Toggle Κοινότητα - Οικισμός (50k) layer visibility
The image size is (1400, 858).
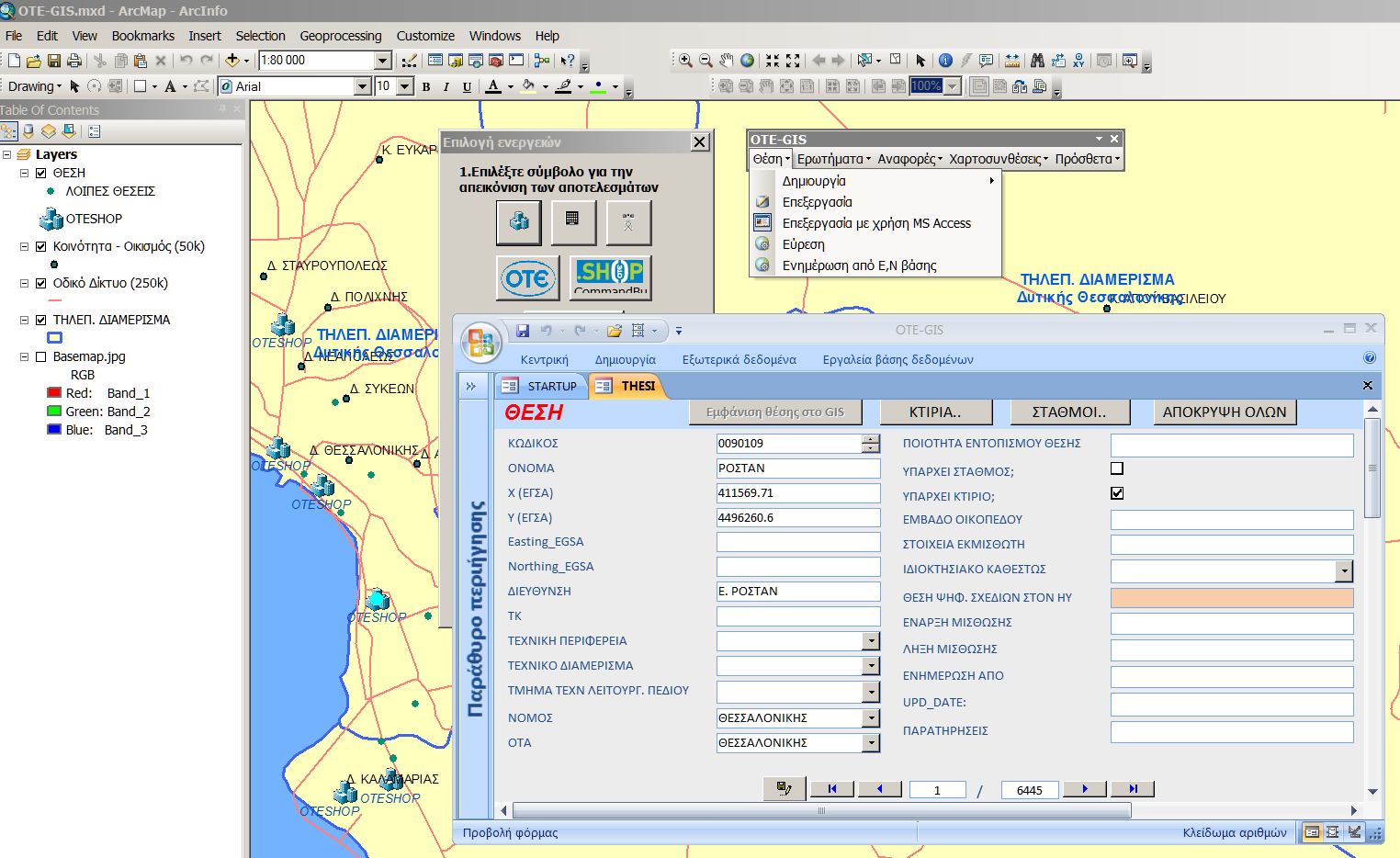click(x=40, y=246)
